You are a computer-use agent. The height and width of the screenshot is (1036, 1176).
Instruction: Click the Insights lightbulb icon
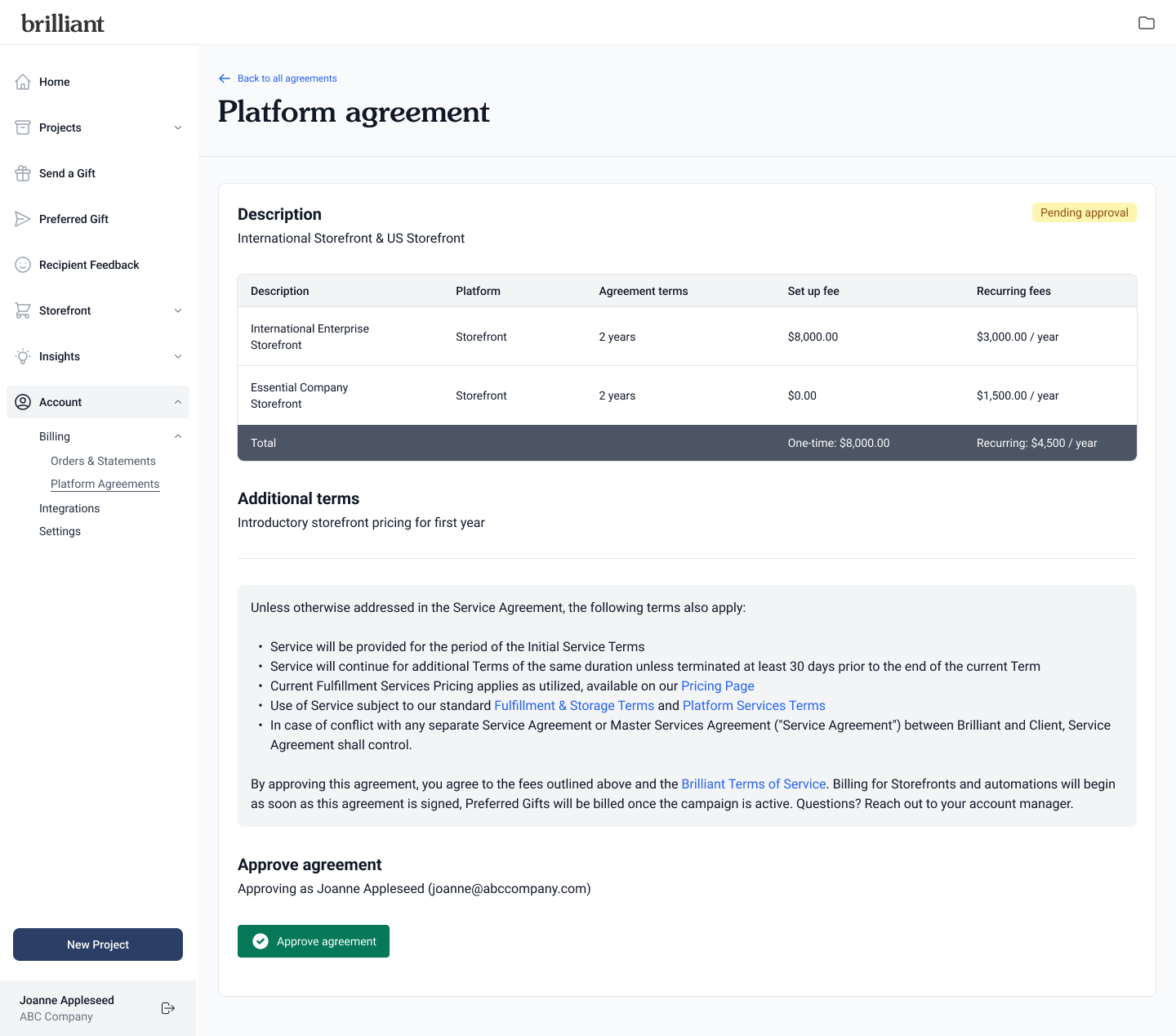23,356
